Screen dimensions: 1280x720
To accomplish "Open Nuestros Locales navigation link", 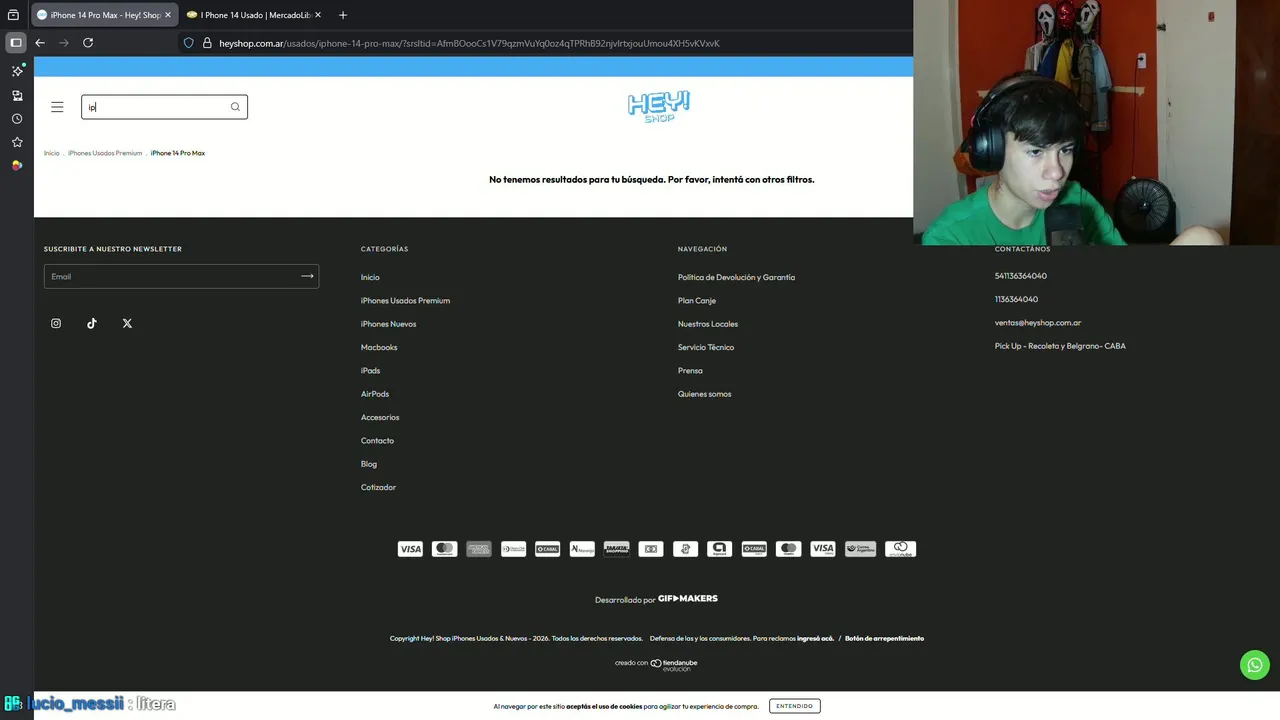I will 708,324.
